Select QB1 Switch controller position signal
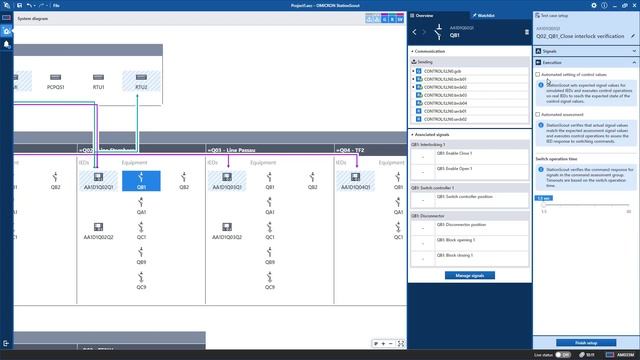This screenshot has height=360, width=640. click(470, 200)
